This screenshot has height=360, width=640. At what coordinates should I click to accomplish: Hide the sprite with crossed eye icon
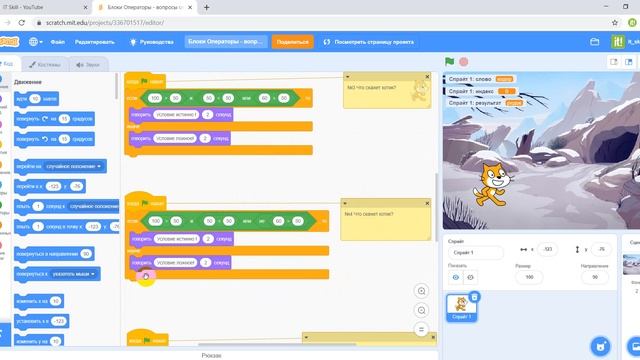point(470,277)
